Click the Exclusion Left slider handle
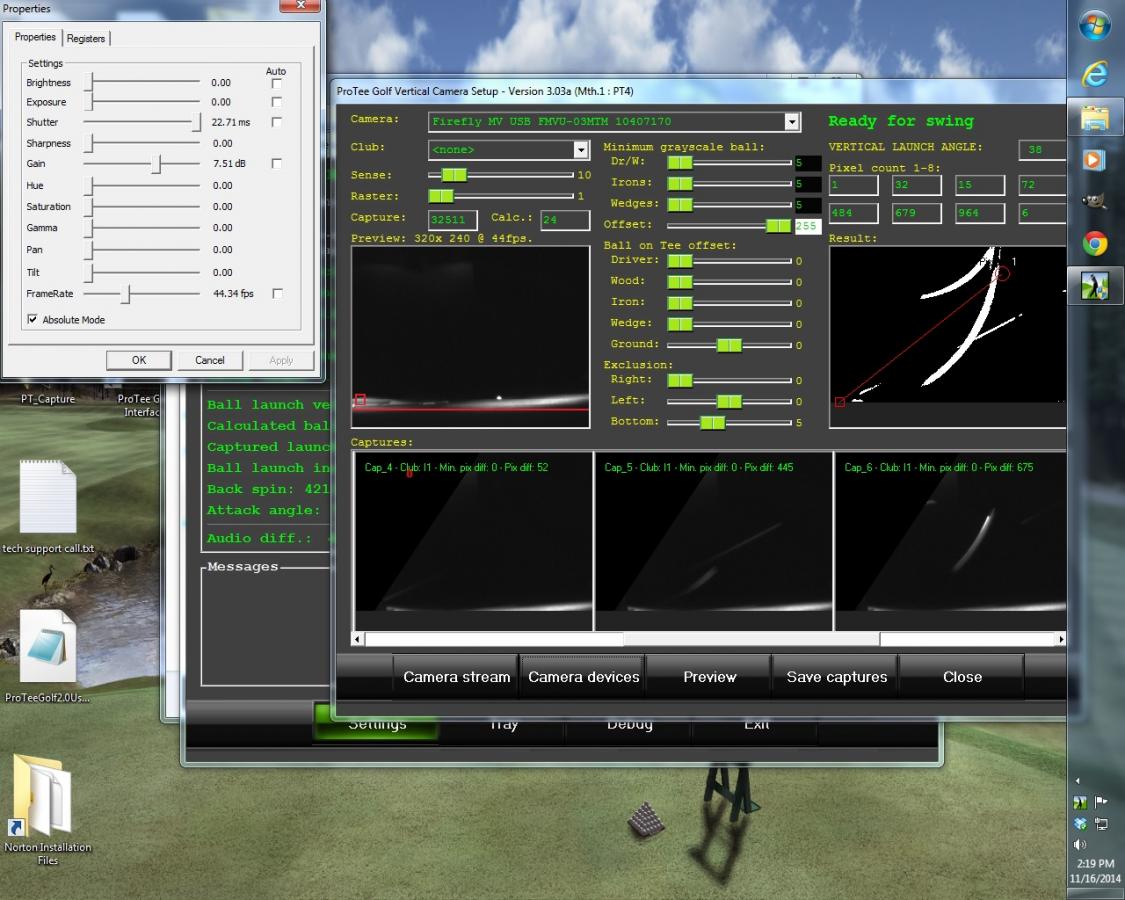Viewport: 1125px width, 900px height. 729,401
